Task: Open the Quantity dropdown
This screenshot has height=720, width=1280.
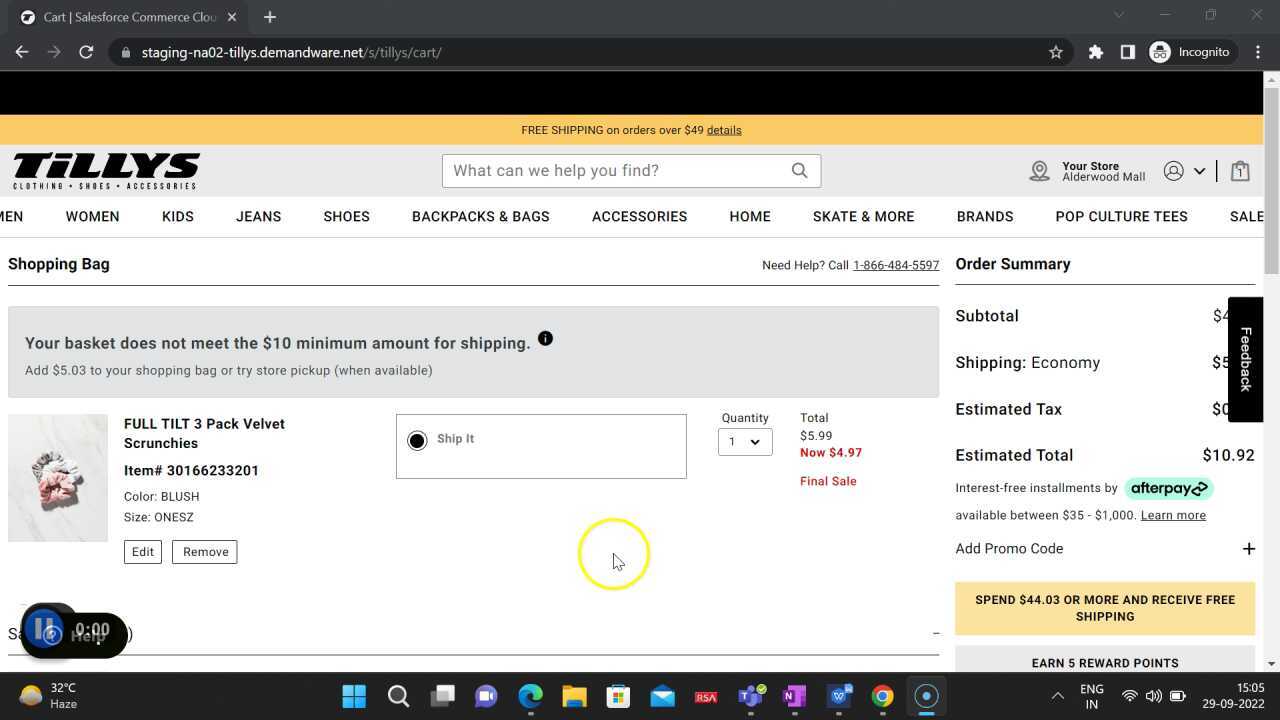Action: click(745, 442)
